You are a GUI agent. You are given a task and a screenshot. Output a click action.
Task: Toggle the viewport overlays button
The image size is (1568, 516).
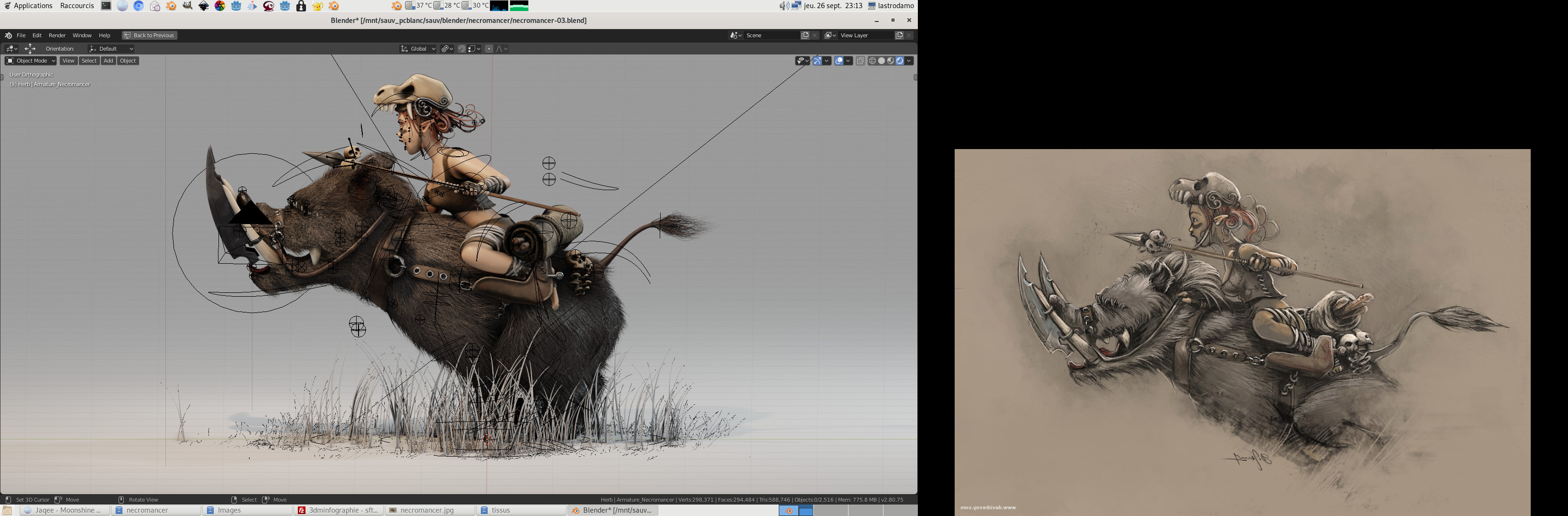839,61
